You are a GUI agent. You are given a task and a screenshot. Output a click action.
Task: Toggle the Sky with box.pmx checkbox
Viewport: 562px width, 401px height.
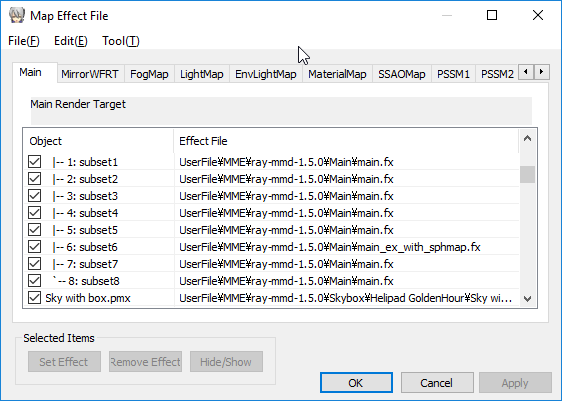pos(34,297)
